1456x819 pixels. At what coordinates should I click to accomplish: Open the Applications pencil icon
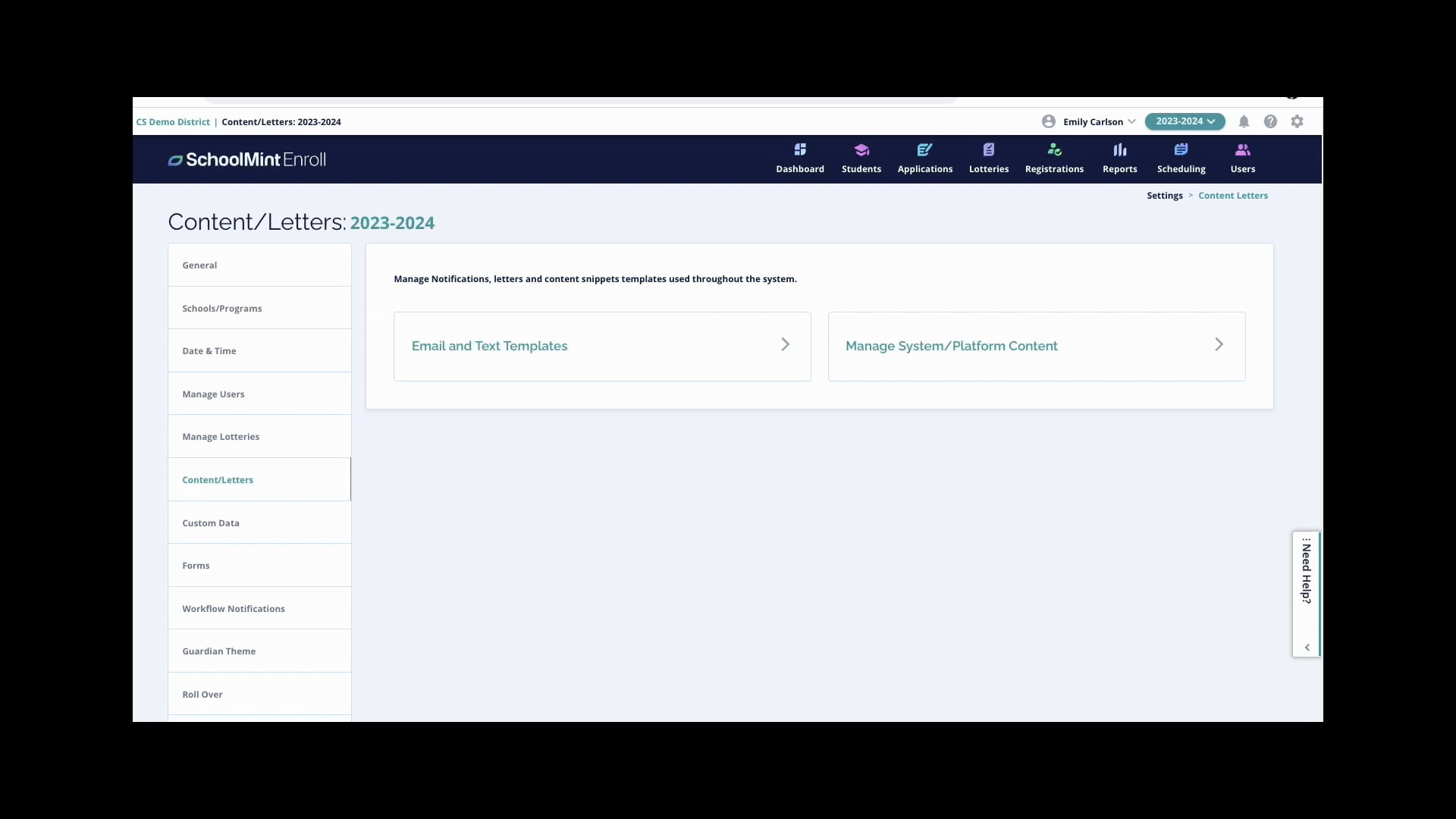point(924,149)
